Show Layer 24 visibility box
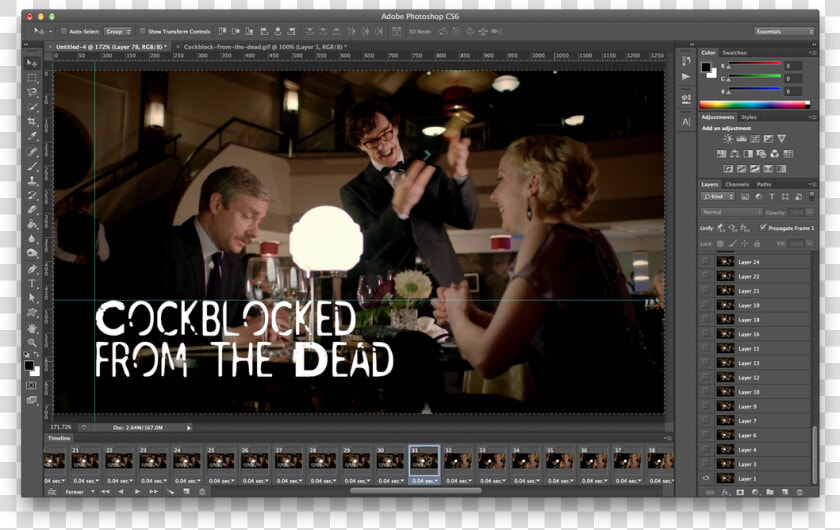The height and width of the screenshot is (530, 840). click(706, 262)
